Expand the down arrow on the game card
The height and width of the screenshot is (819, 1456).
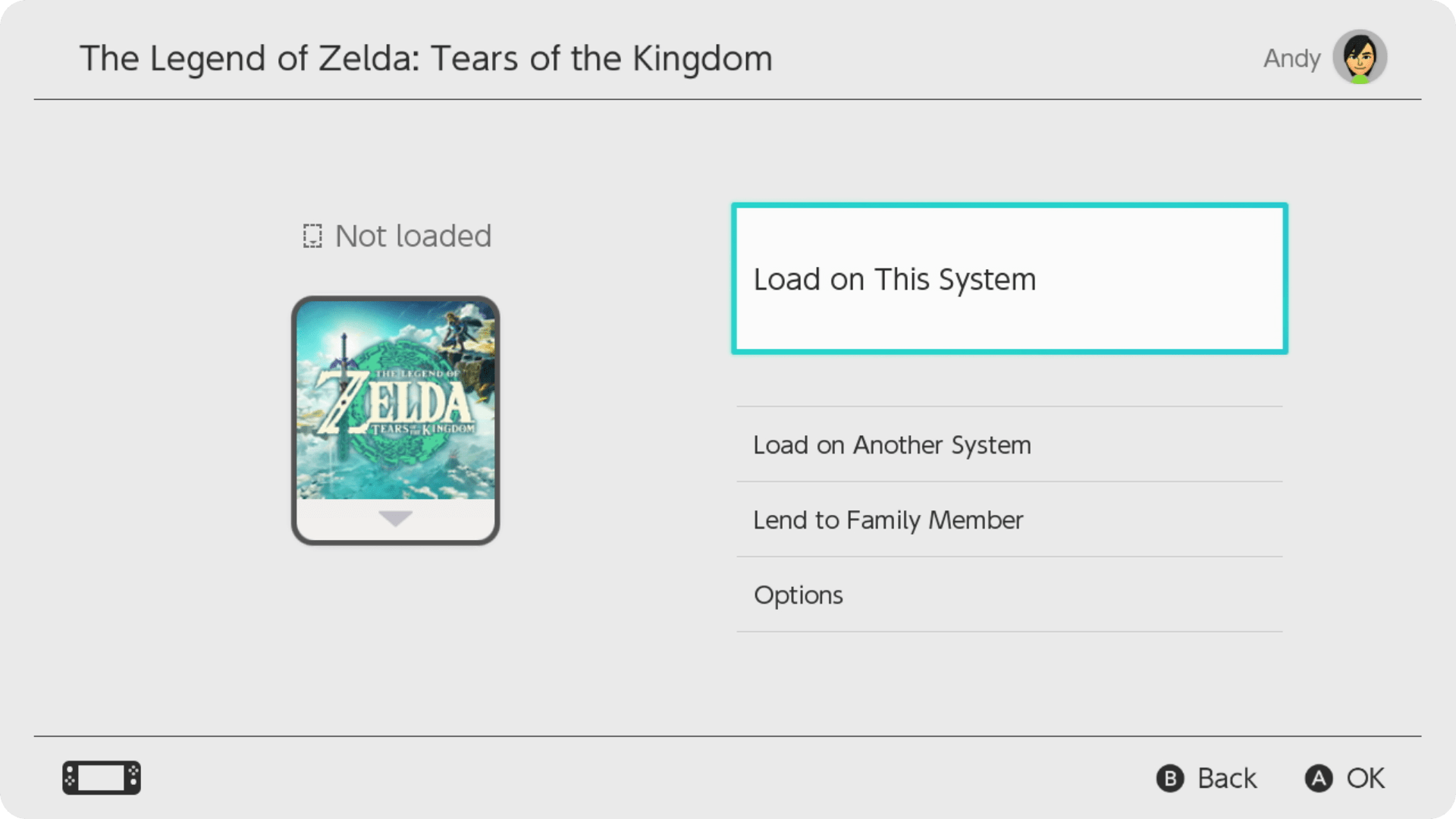coord(395,519)
